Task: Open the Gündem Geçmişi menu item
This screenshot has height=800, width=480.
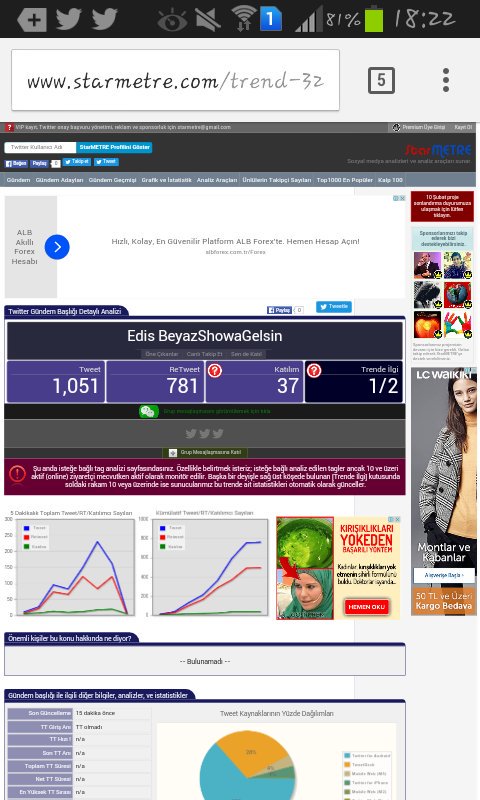Action: click(x=112, y=180)
